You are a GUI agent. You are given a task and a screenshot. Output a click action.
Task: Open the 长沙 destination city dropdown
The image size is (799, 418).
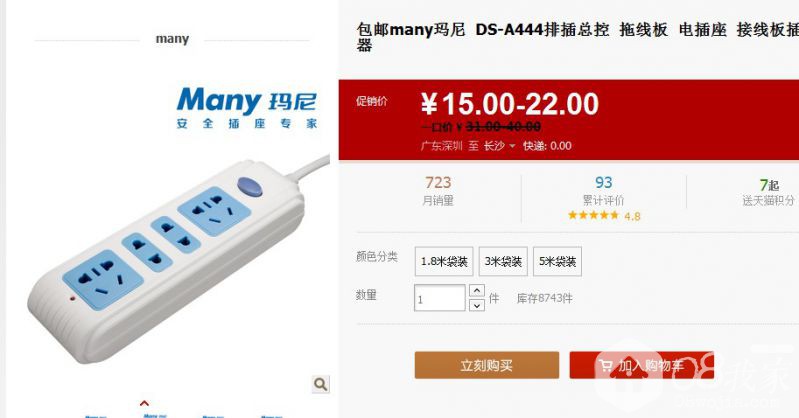coord(499,146)
